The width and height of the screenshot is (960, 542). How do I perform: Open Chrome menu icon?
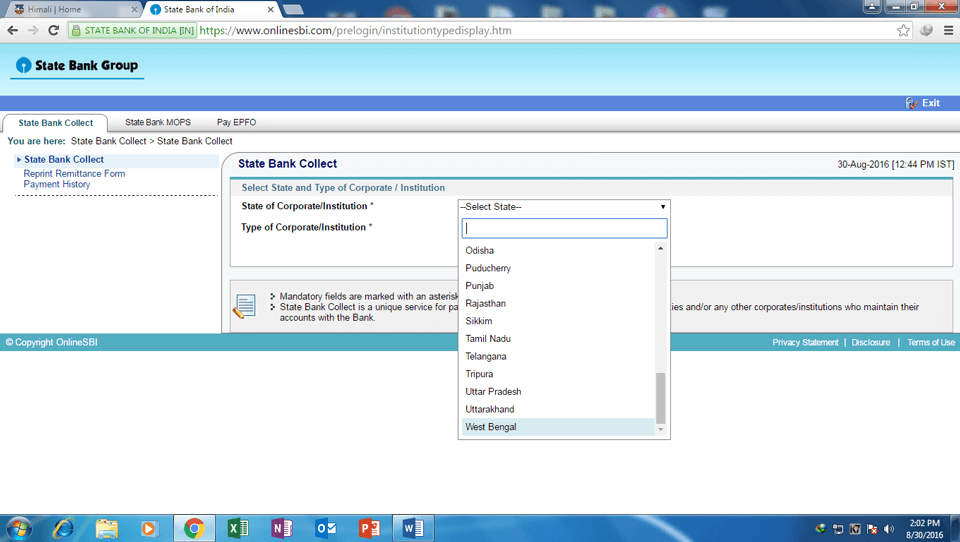(947, 30)
